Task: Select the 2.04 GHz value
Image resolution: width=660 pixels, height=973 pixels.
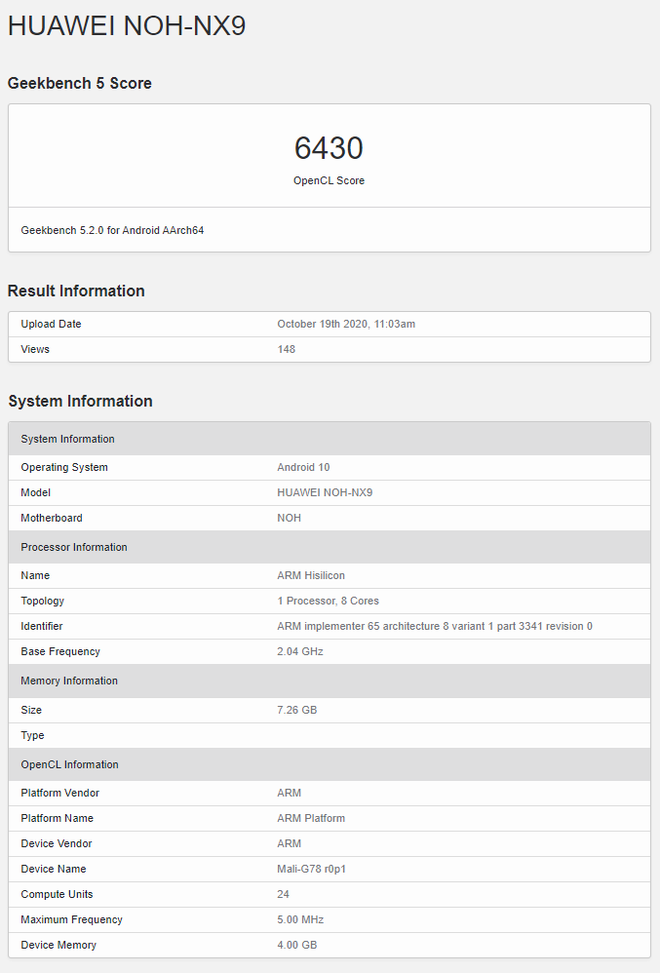Action: pos(300,652)
